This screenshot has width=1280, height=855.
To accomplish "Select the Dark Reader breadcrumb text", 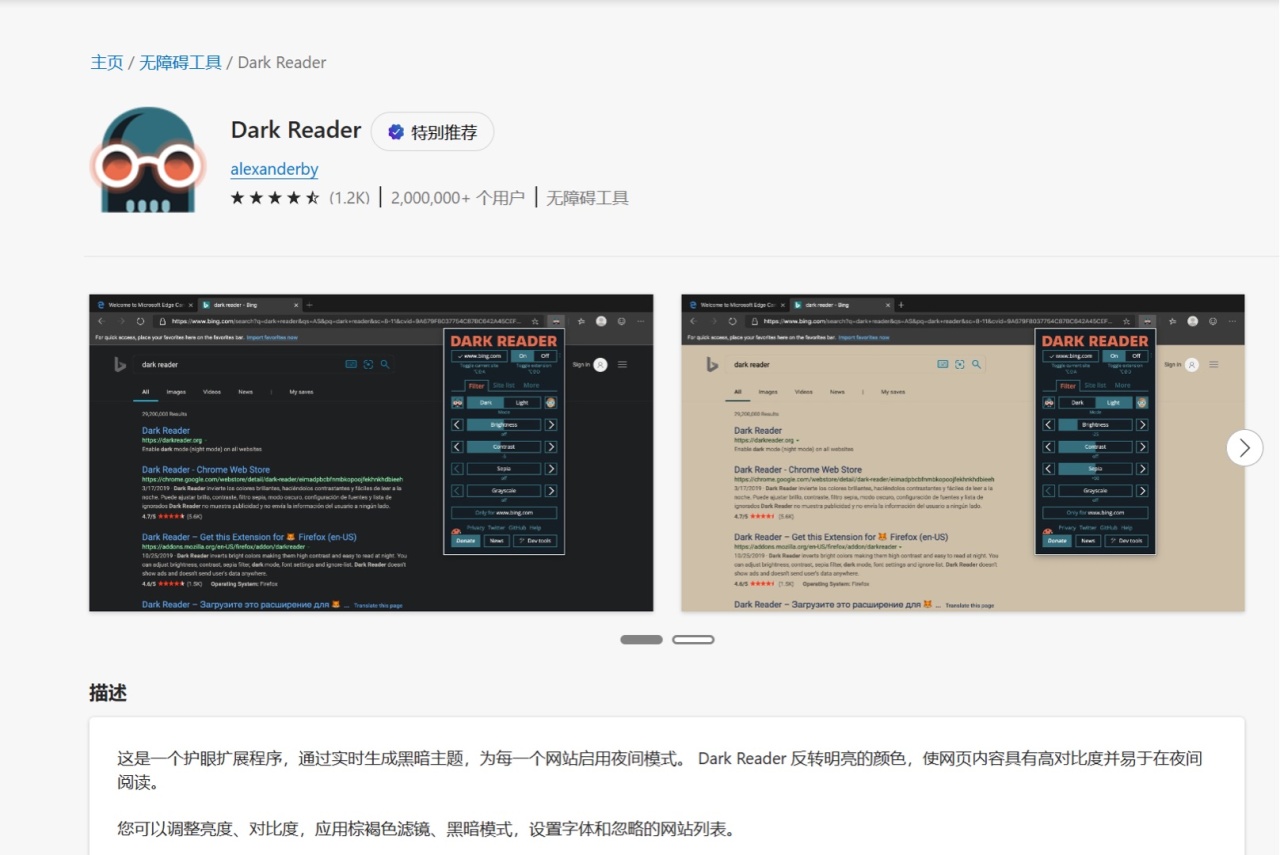I will [x=282, y=62].
